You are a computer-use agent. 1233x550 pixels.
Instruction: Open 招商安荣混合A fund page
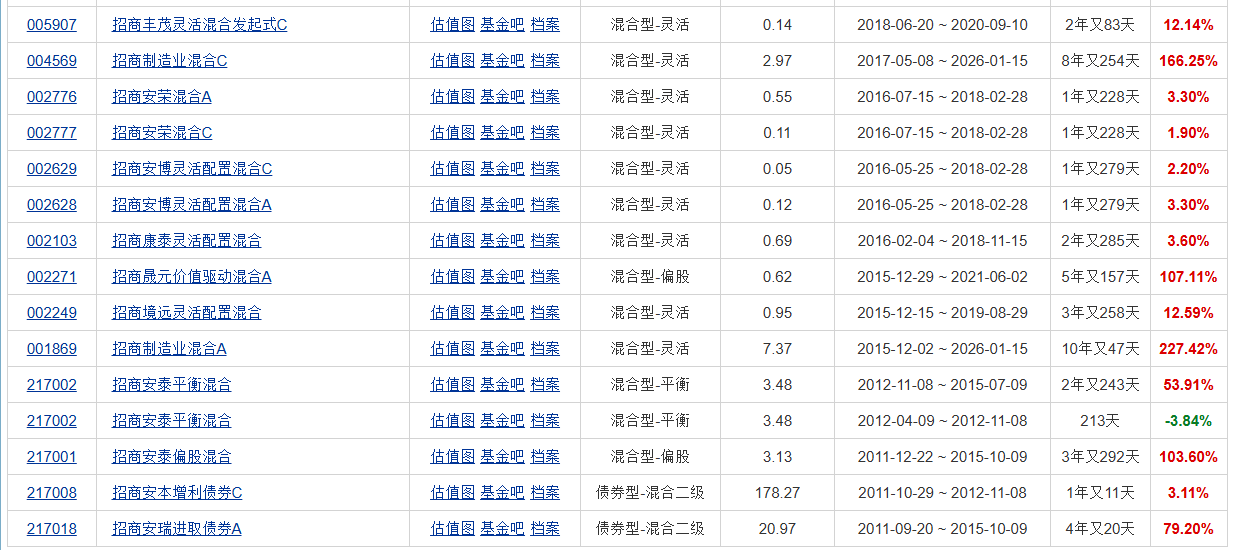[162, 97]
